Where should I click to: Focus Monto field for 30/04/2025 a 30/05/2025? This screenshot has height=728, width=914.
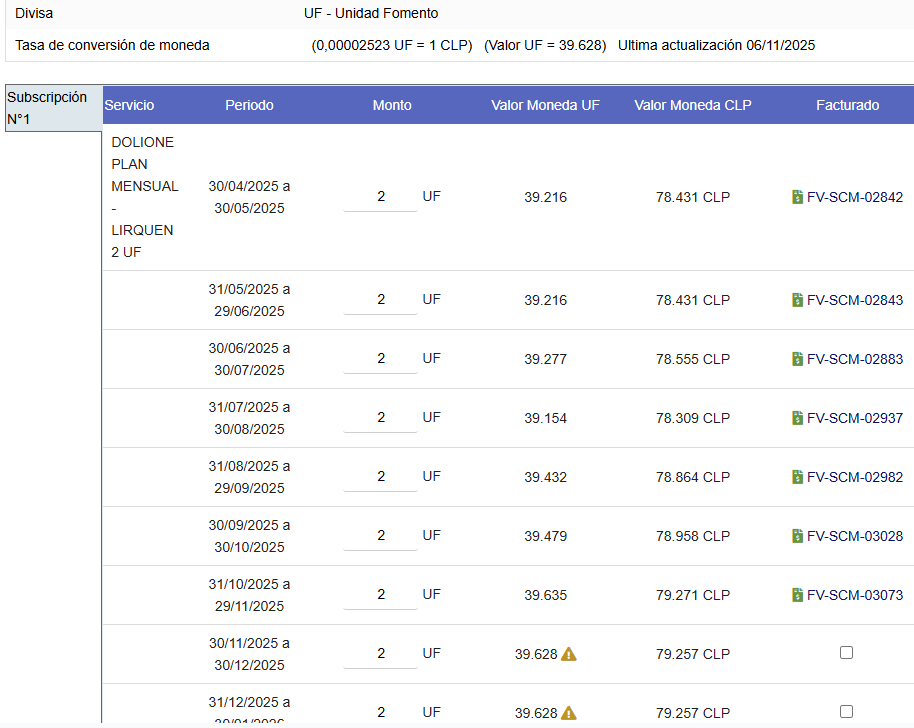point(380,197)
